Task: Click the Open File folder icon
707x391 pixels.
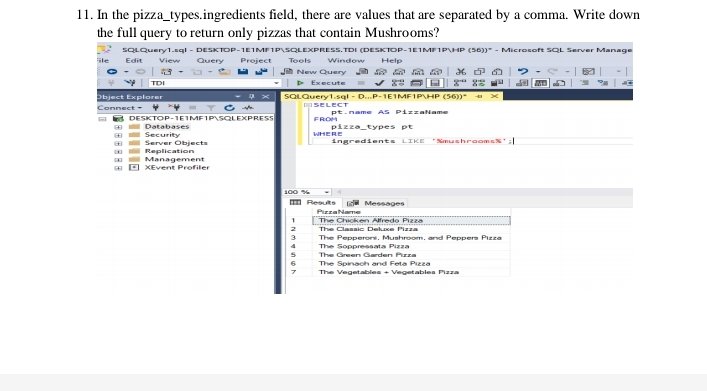Action: [224, 71]
